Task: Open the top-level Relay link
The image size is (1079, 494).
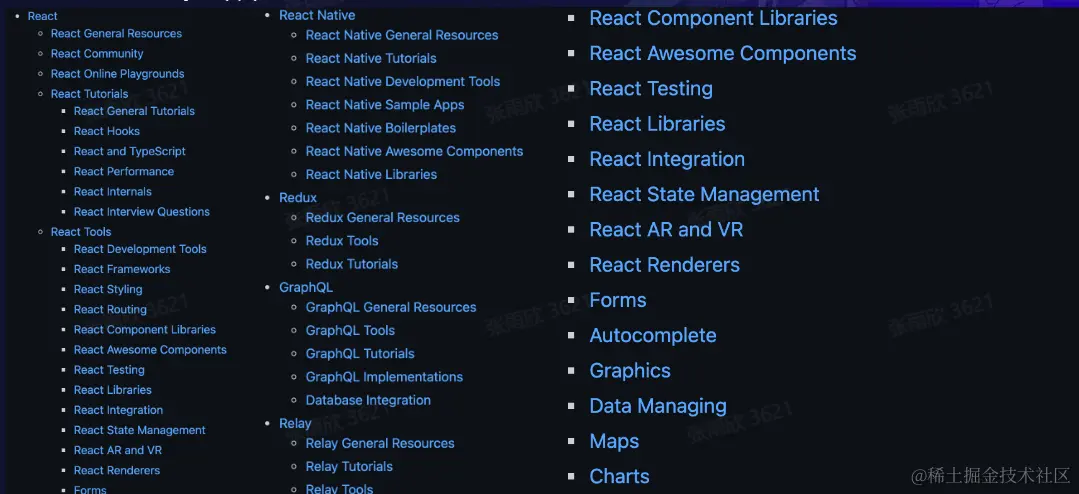Action: 295,423
